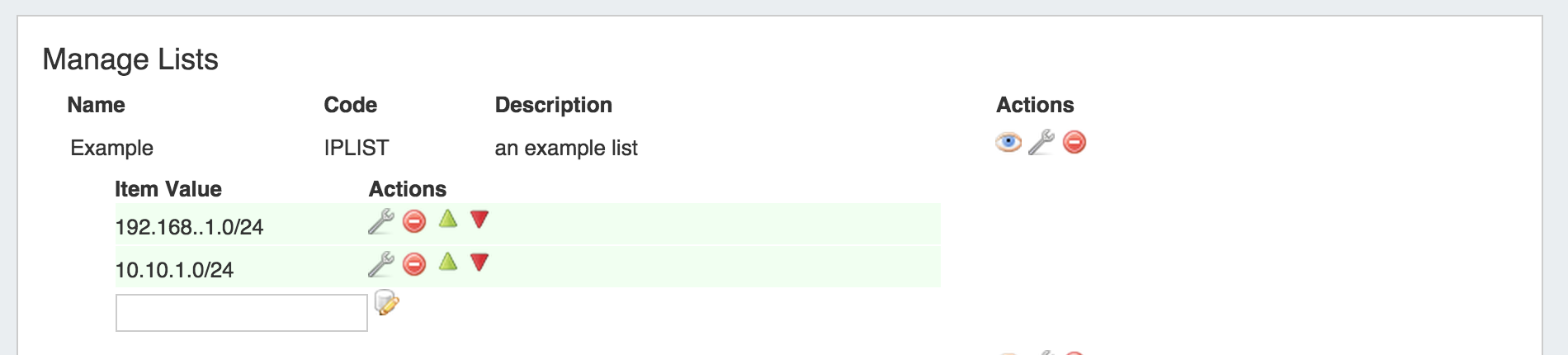Click the Name column header
The width and height of the screenshot is (1568, 355).
point(96,105)
